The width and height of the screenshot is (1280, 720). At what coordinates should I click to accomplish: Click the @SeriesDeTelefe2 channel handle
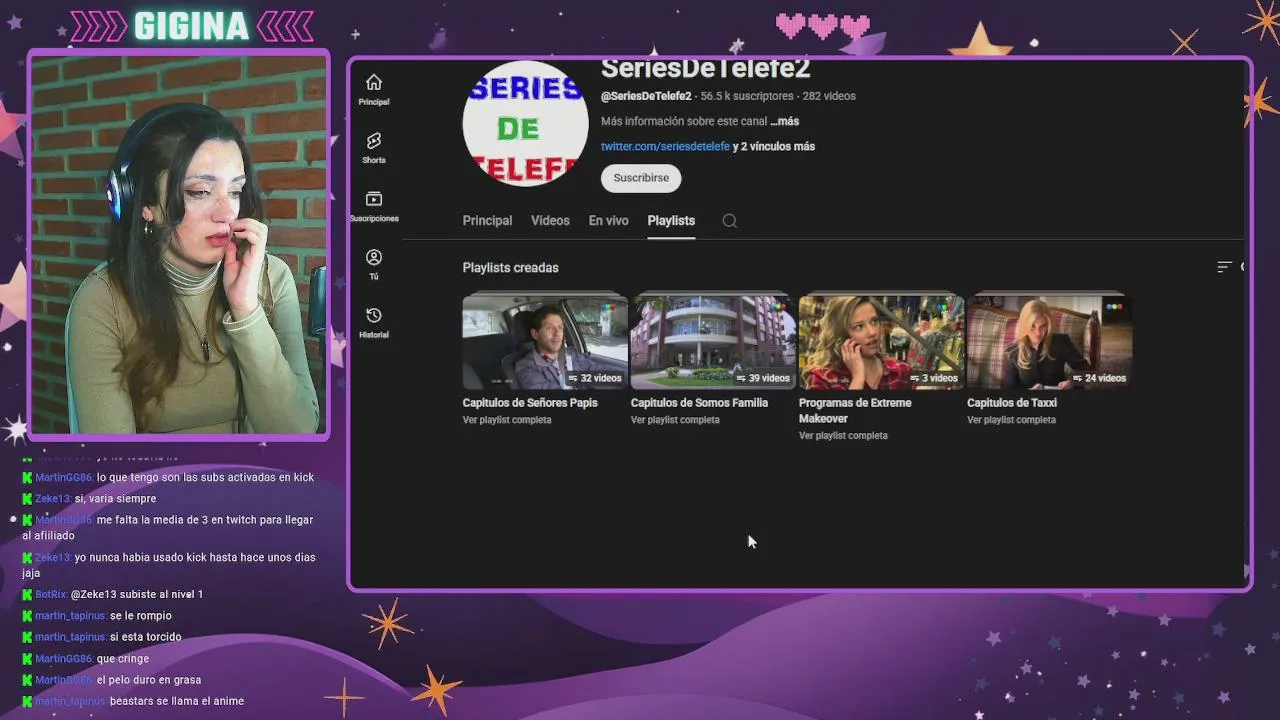coord(646,96)
